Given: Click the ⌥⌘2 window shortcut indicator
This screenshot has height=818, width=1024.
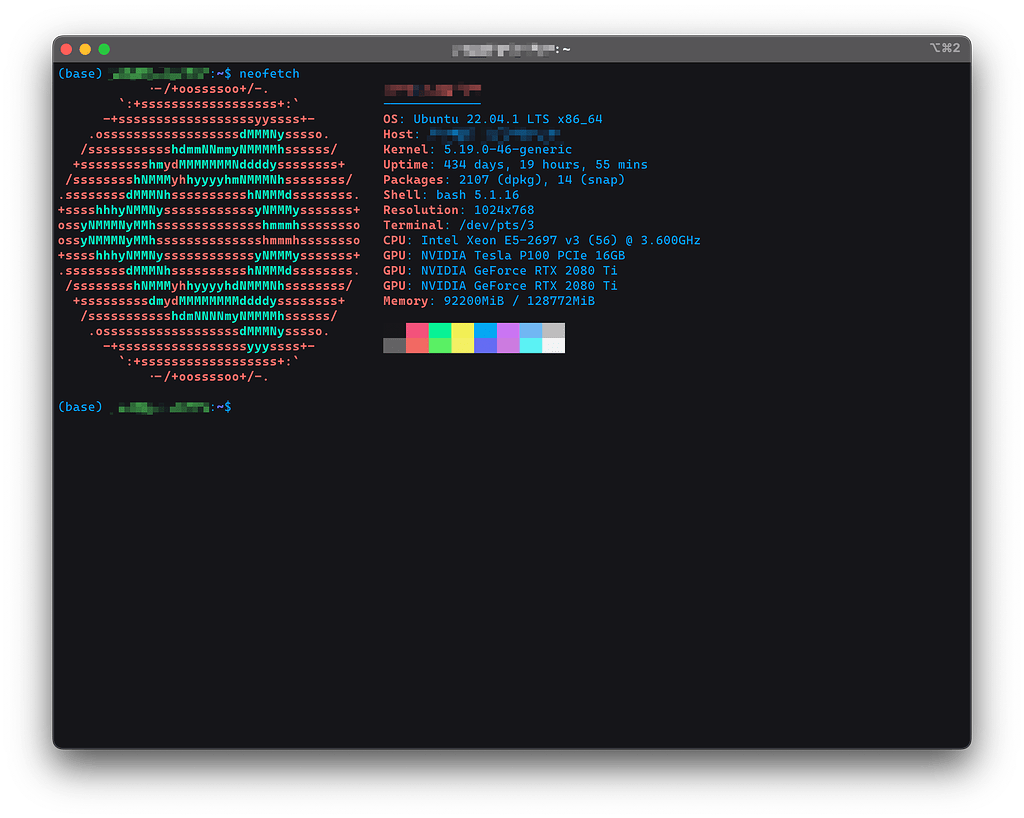Looking at the screenshot, I should click(944, 48).
